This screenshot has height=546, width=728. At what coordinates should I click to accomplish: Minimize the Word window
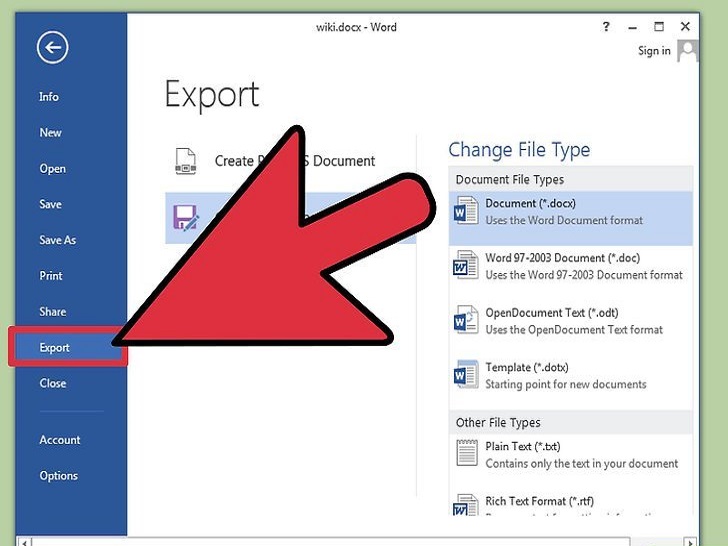point(632,27)
